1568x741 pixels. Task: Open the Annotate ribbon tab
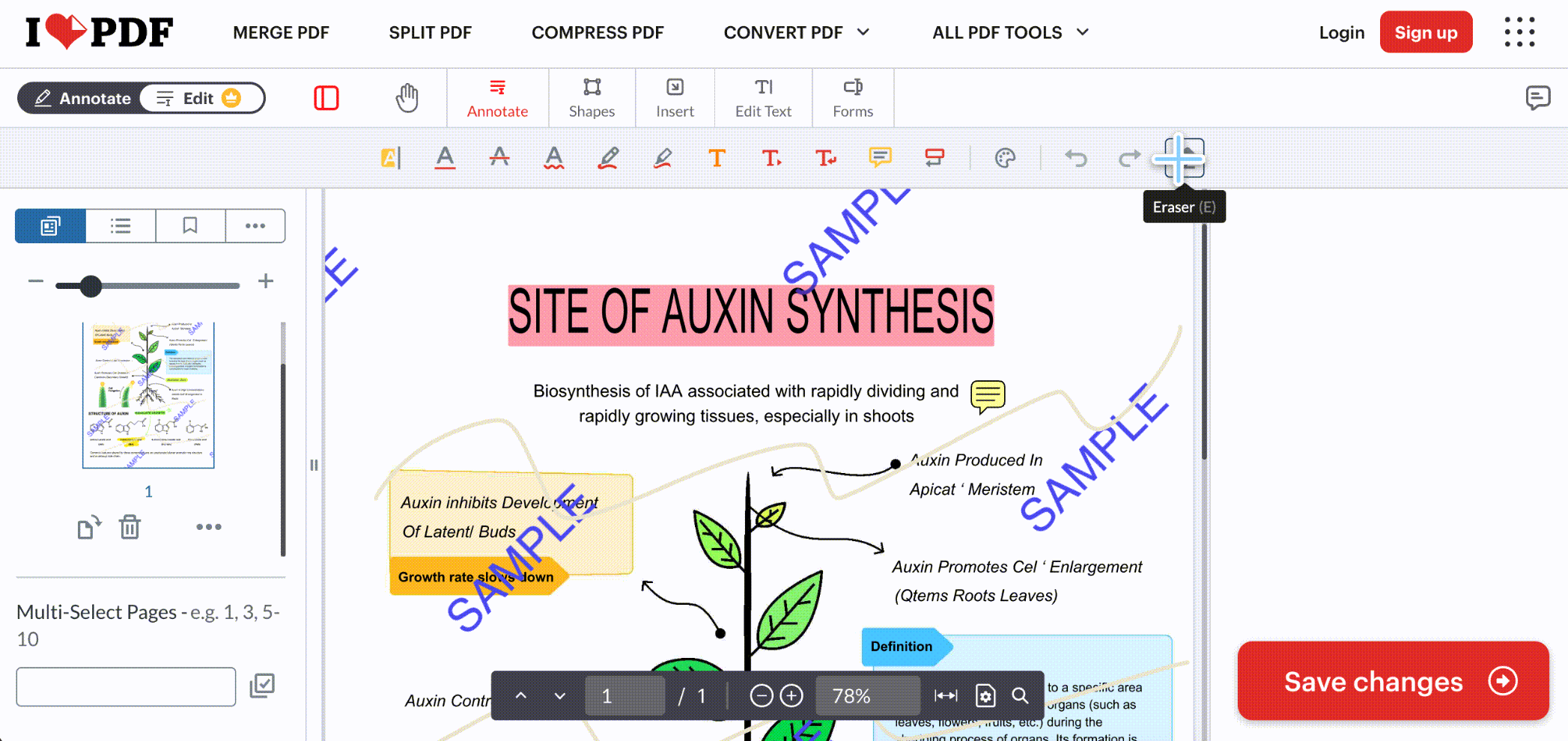pos(497,99)
